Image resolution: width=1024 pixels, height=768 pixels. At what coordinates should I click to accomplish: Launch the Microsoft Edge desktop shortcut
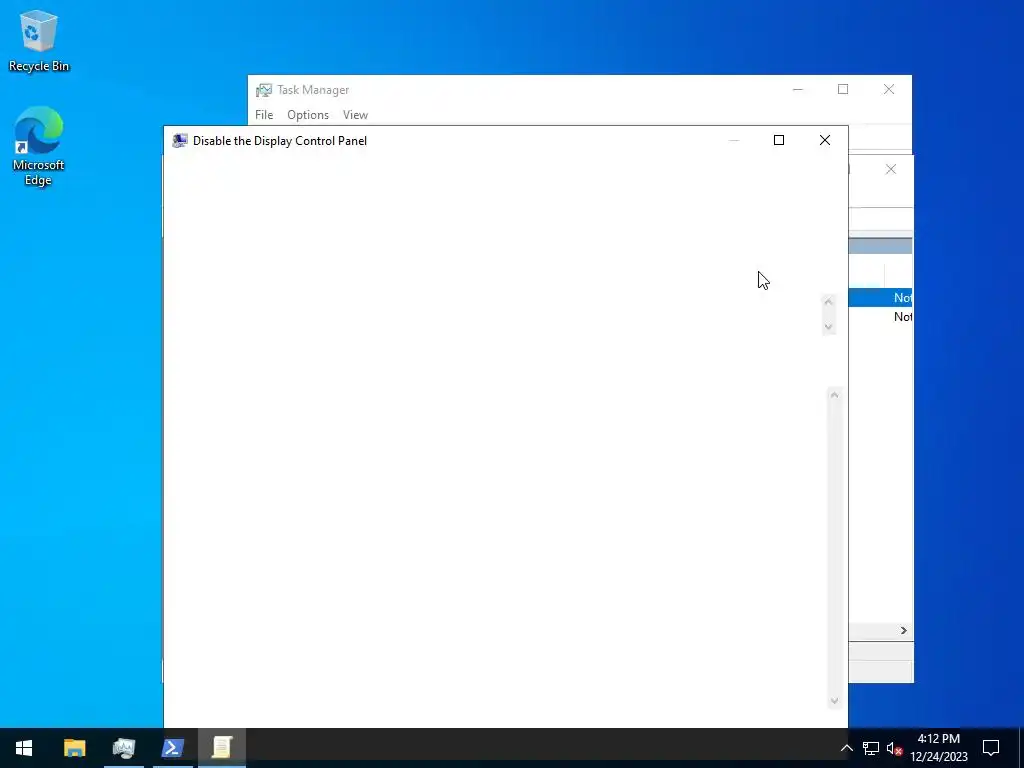tap(39, 146)
